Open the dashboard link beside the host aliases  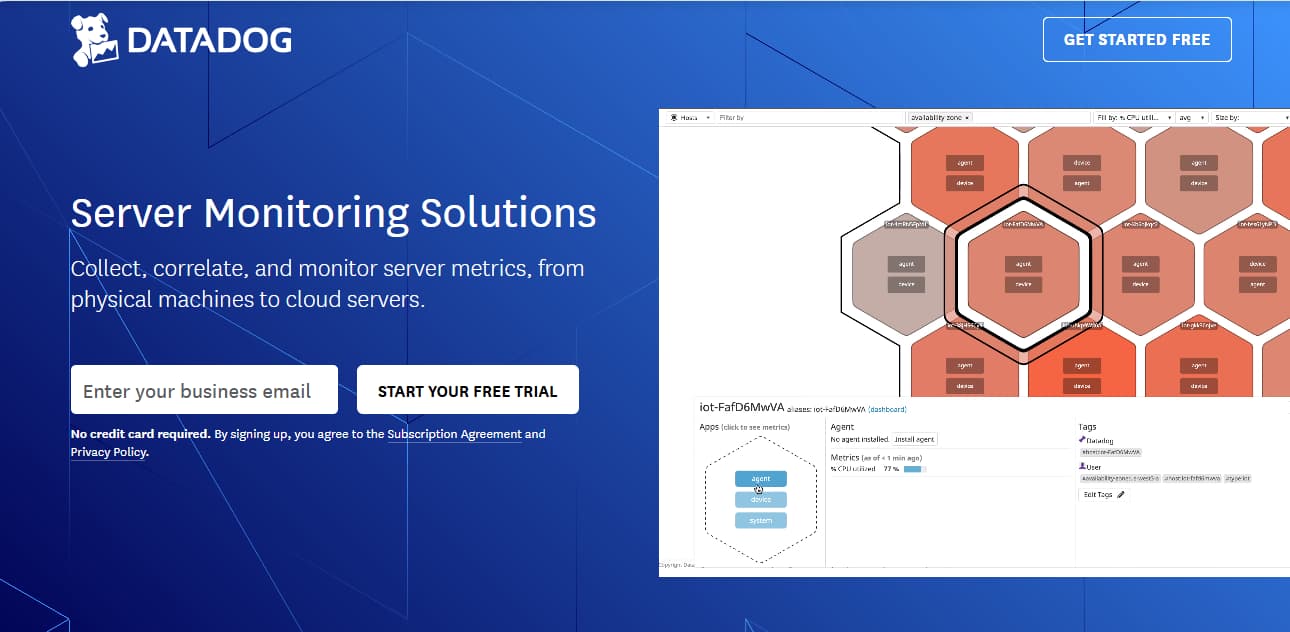887,409
